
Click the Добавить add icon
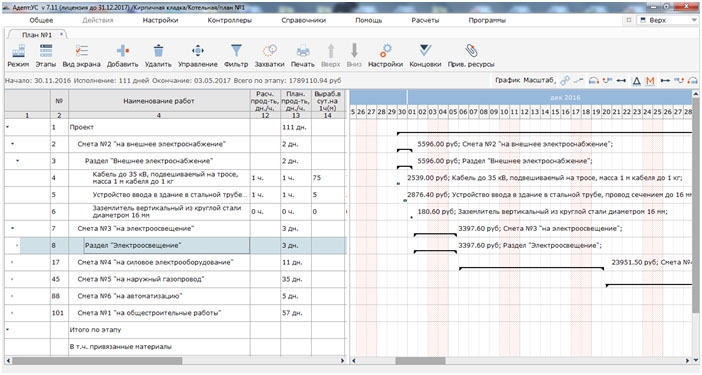[122, 51]
